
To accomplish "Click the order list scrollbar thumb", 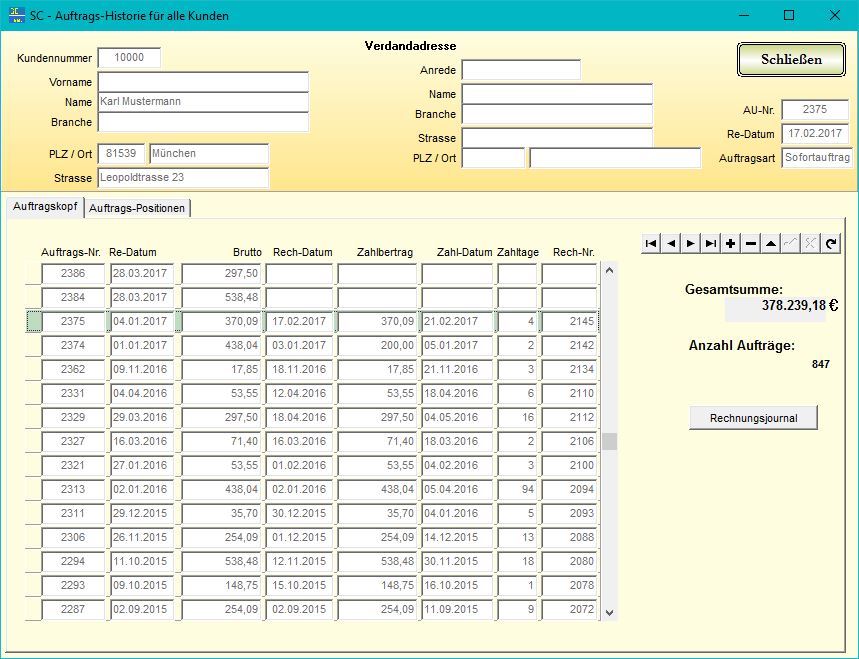I will click(x=609, y=441).
